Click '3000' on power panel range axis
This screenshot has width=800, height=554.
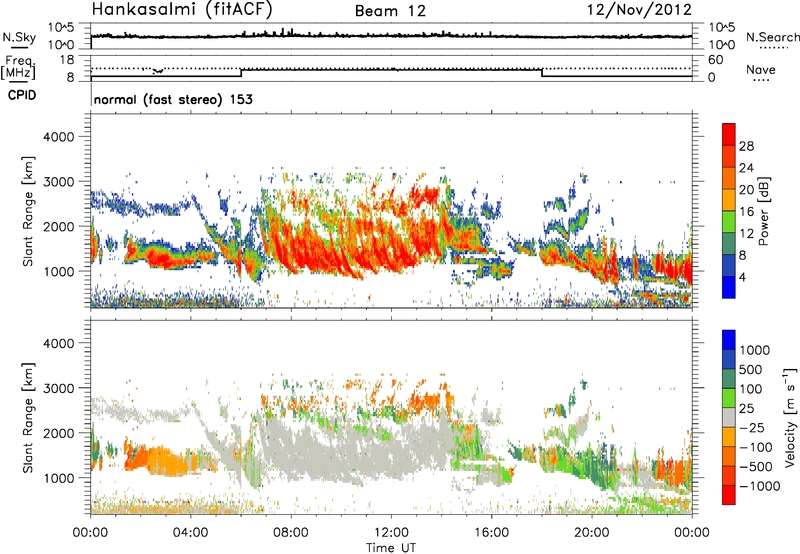[58, 182]
